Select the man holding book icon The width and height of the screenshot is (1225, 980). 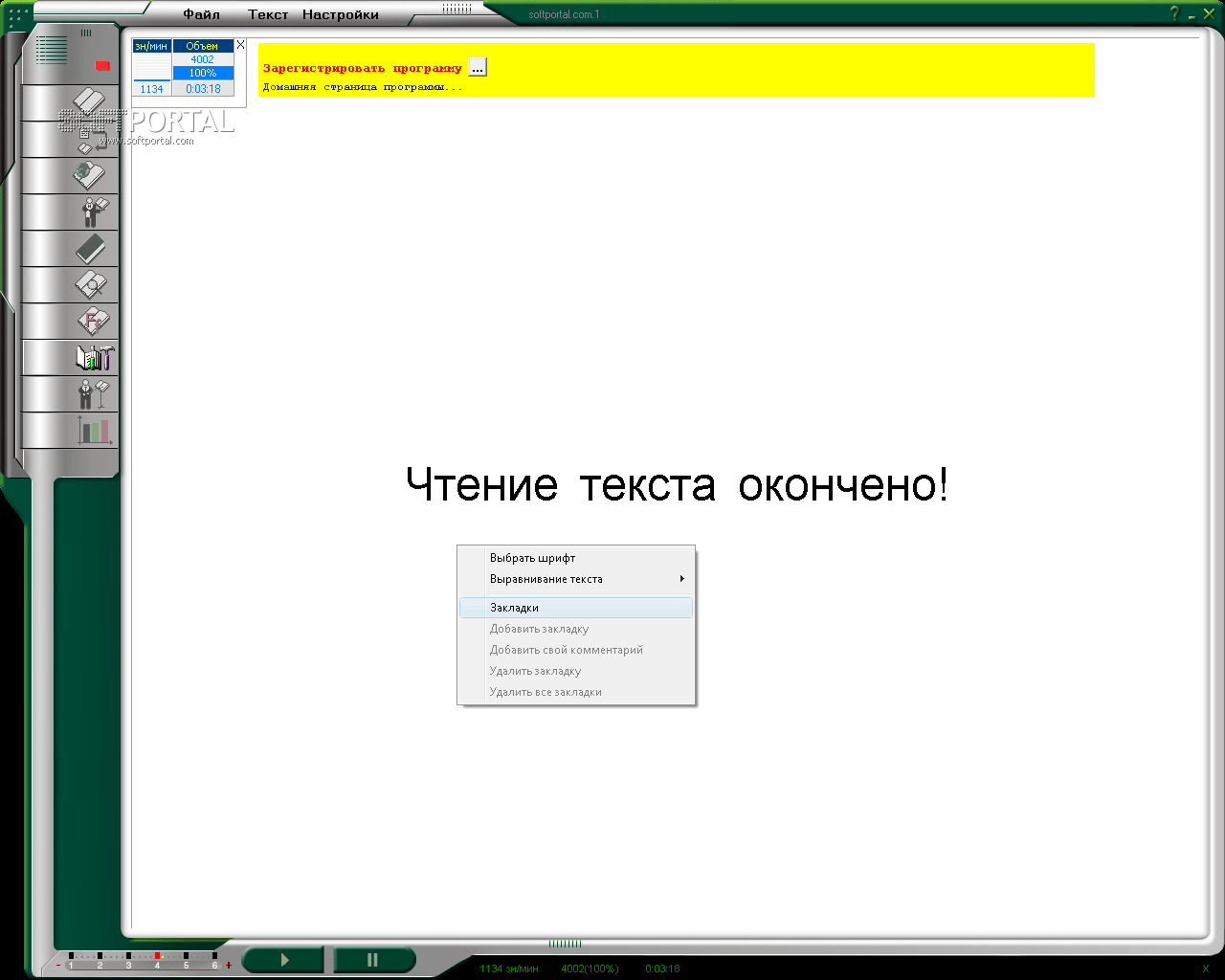click(x=95, y=212)
